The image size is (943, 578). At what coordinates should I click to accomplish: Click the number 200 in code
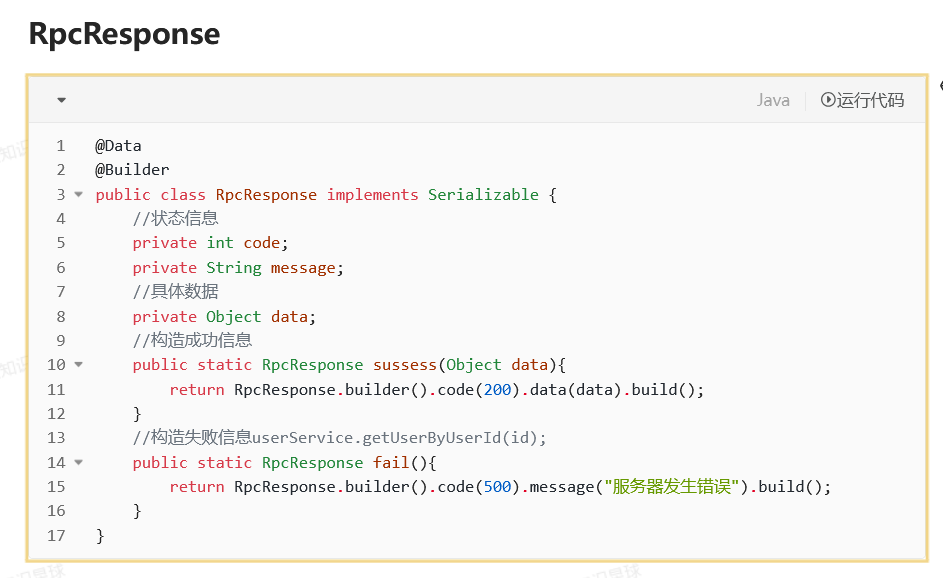497,390
